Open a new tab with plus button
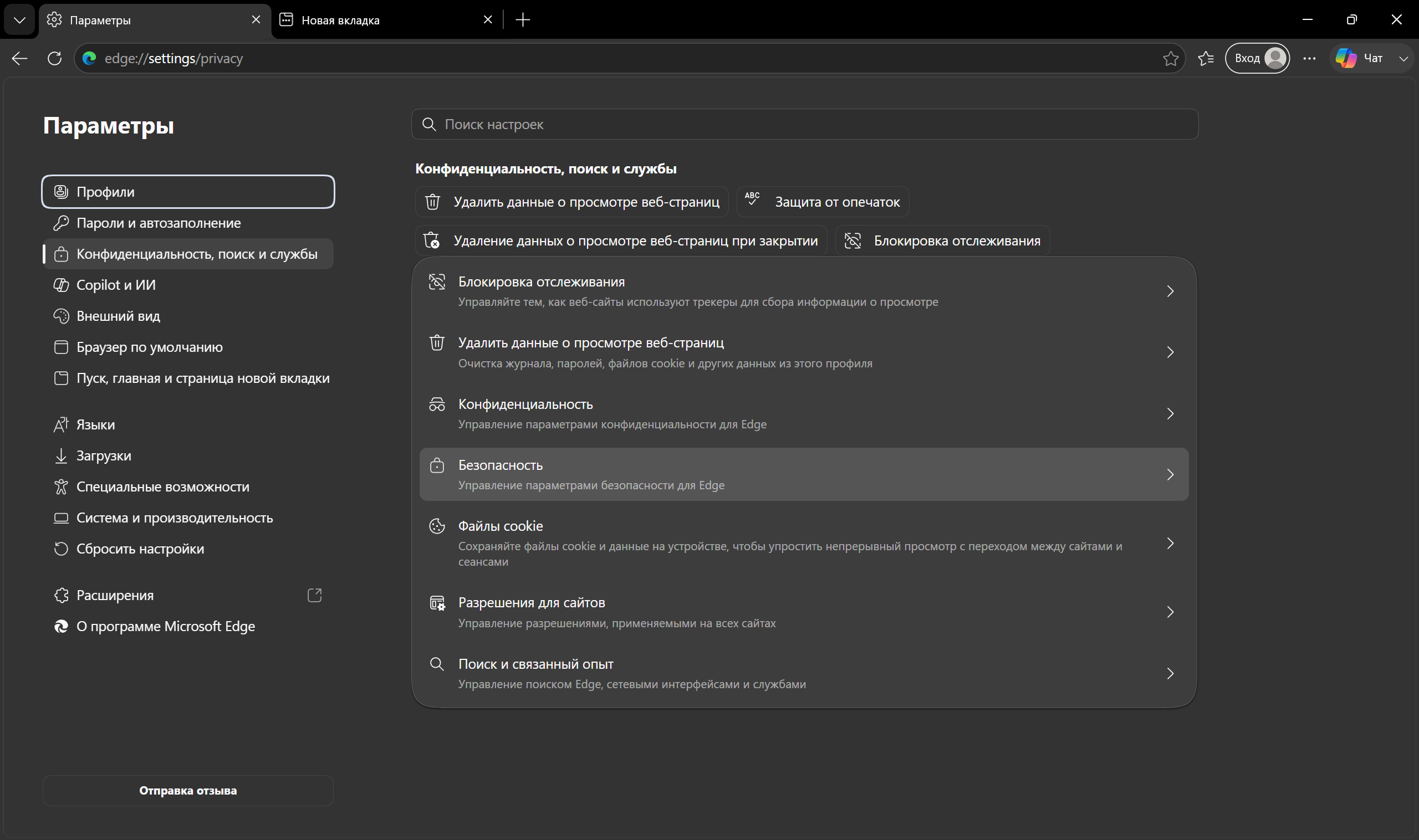This screenshot has width=1419, height=840. click(523, 20)
